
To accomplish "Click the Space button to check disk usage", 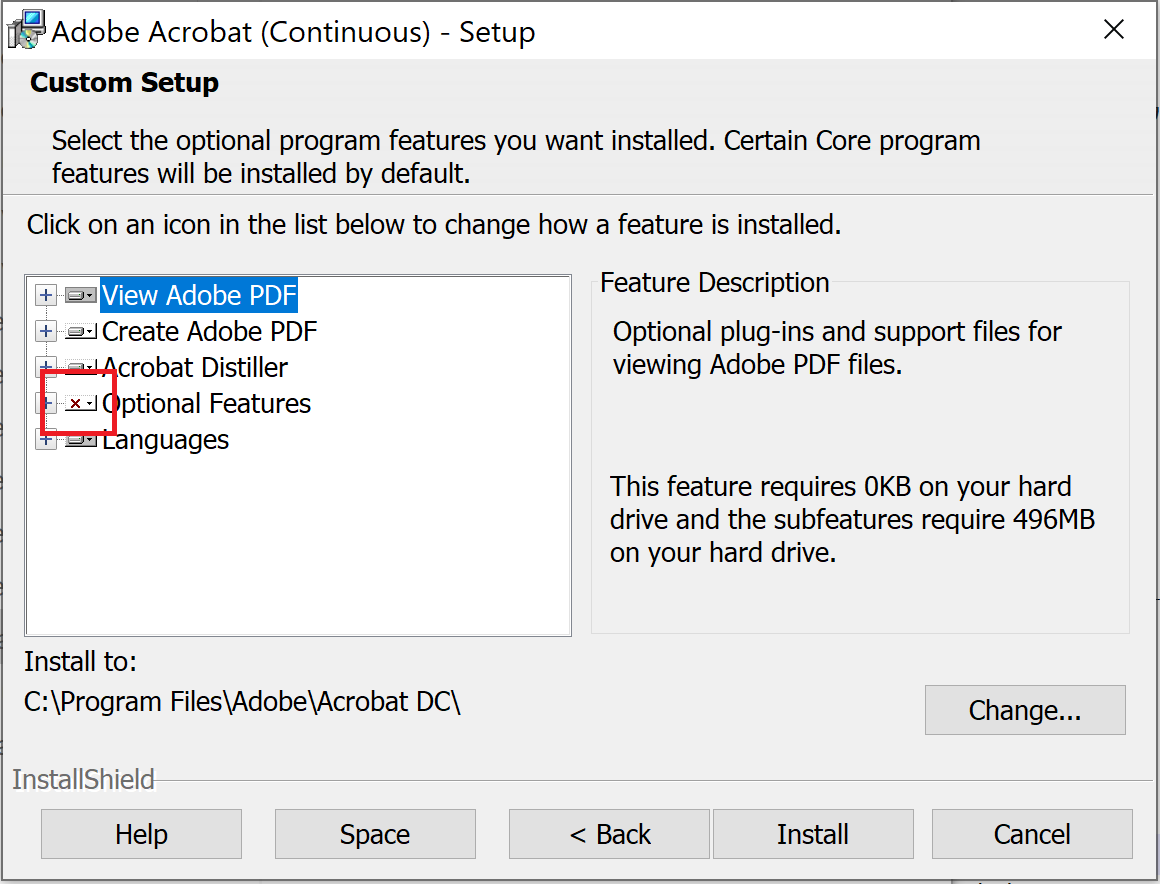I will pyautogui.click(x=374, y=833).
